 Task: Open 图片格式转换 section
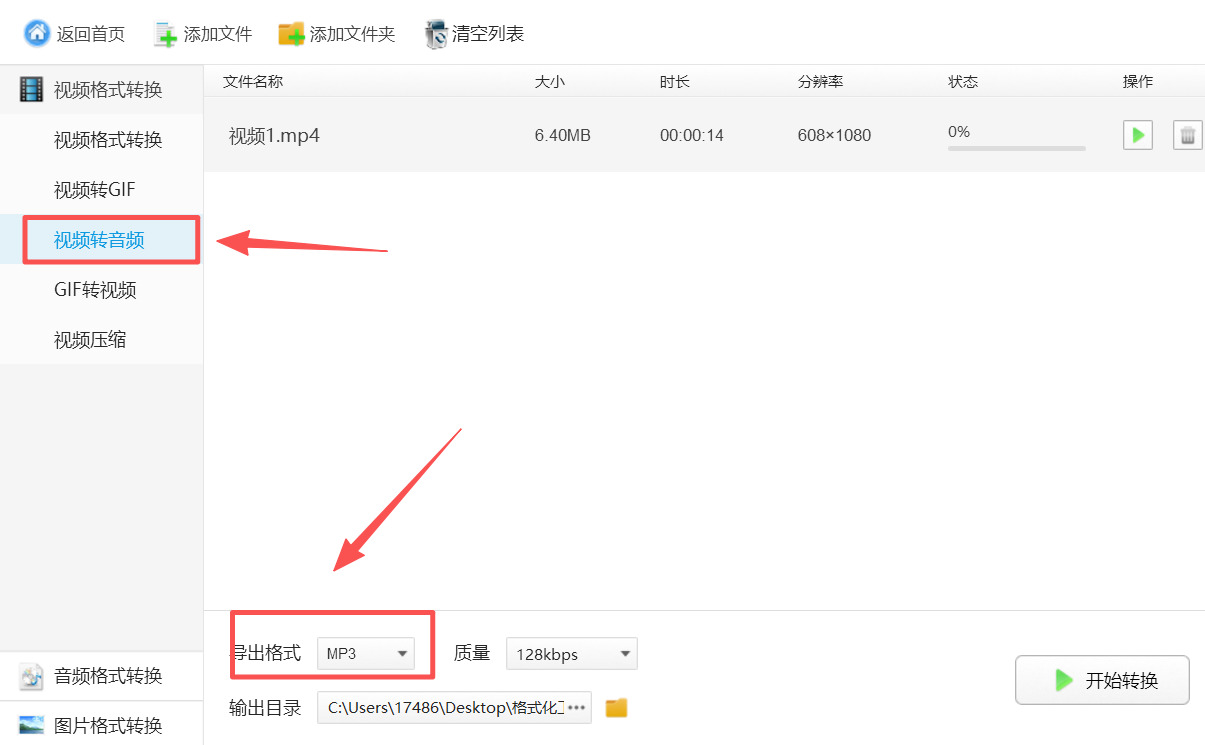click(101, 725)
